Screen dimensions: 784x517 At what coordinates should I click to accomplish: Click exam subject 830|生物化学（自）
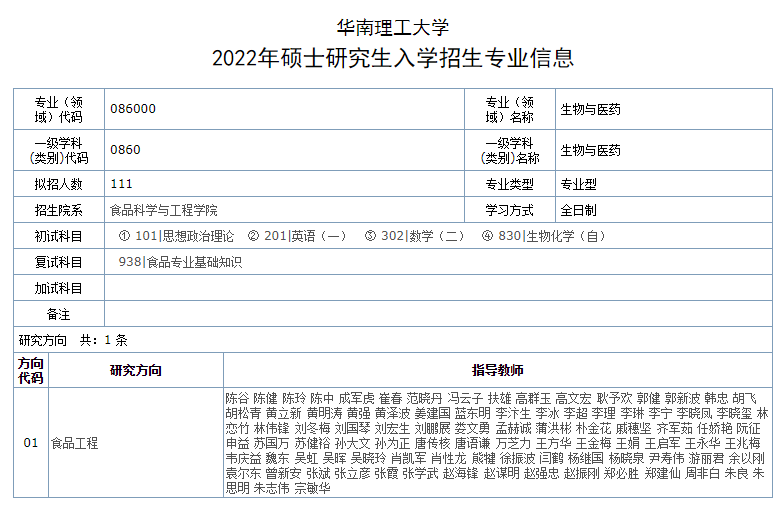[x=552, y=236]
